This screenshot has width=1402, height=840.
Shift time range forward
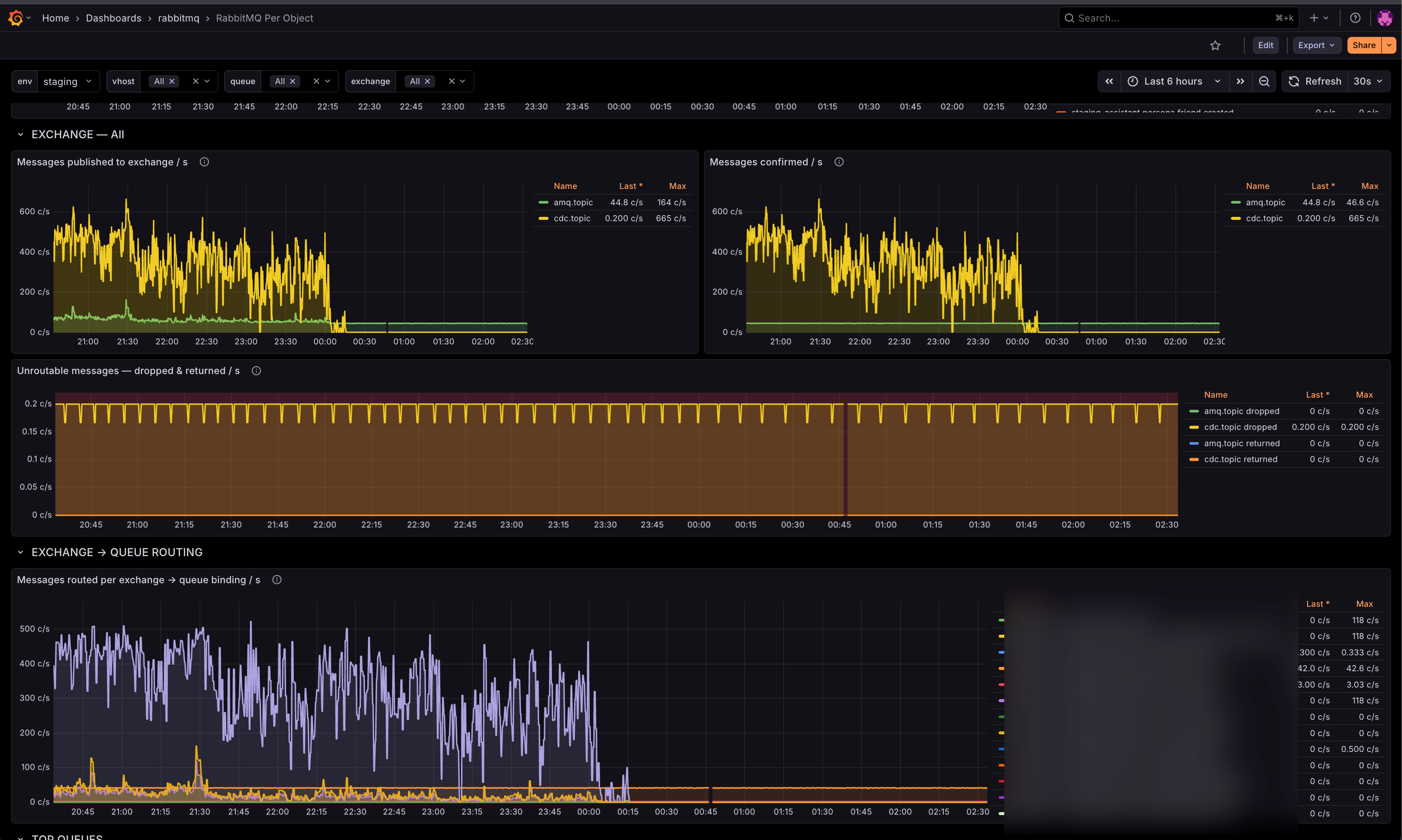click(x=1240, y=82)
